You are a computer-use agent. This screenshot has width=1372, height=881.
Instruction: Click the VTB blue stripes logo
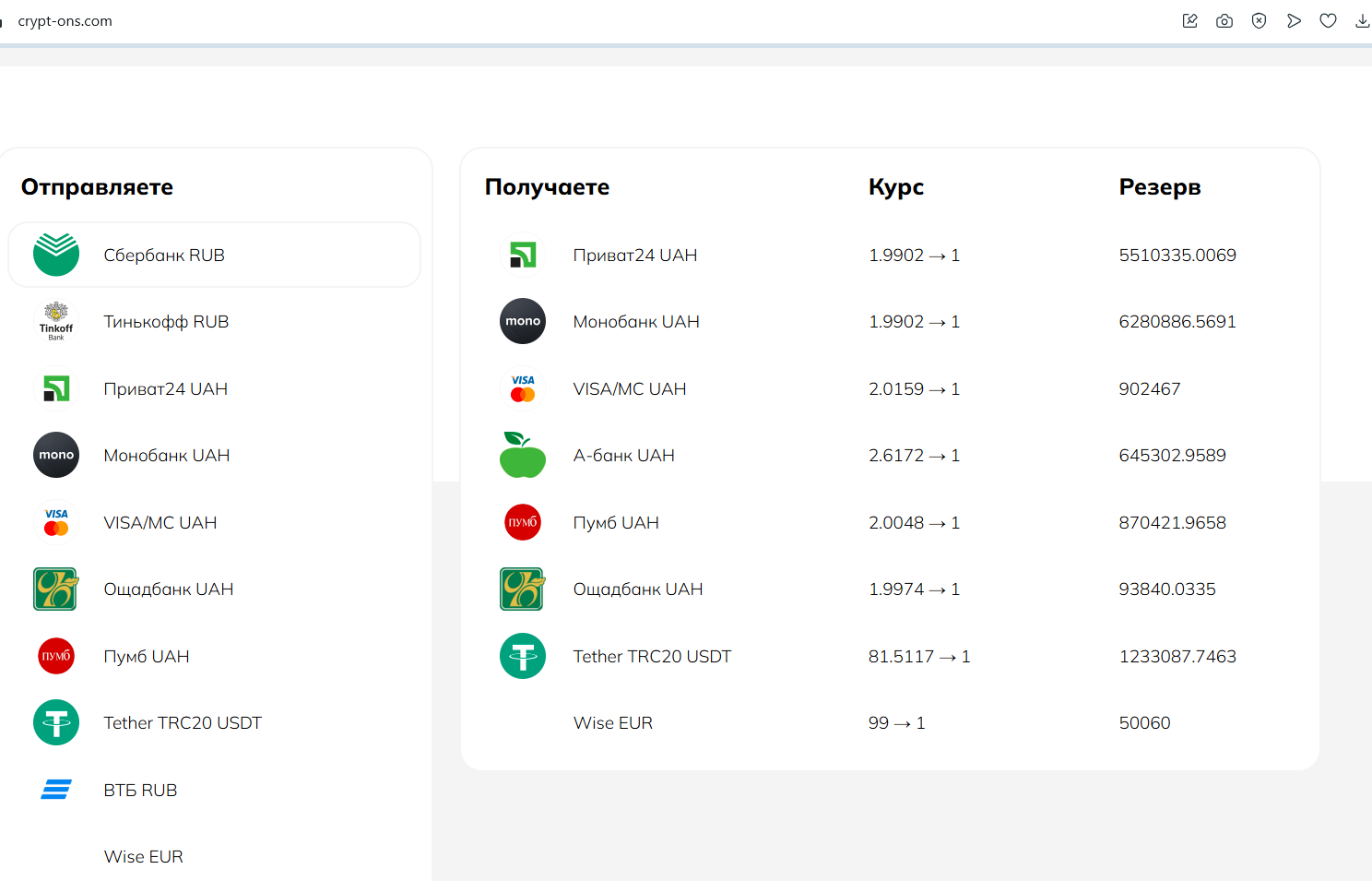tap(56, 790)
